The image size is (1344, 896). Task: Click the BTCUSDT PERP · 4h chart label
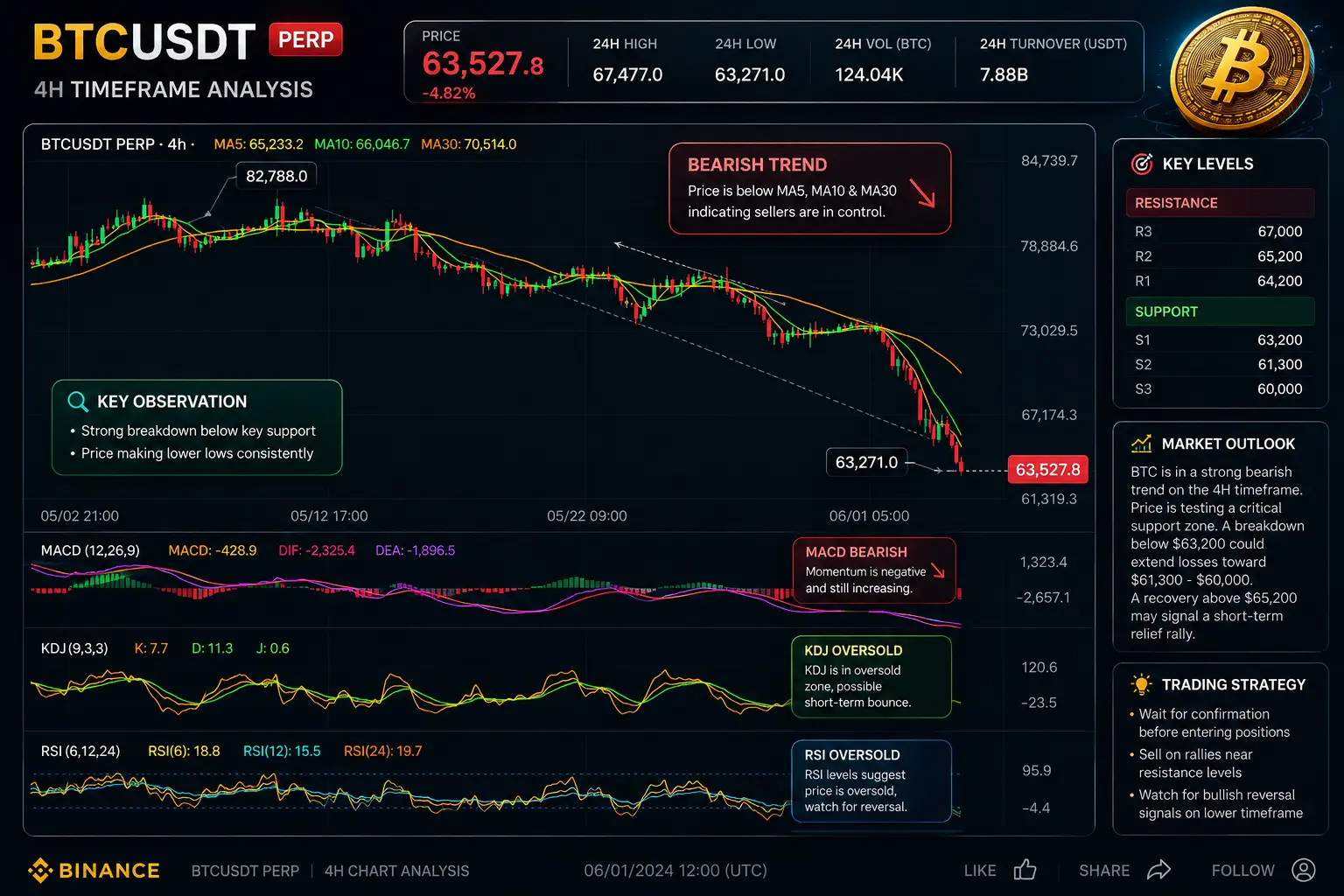(x=117, y=144)
